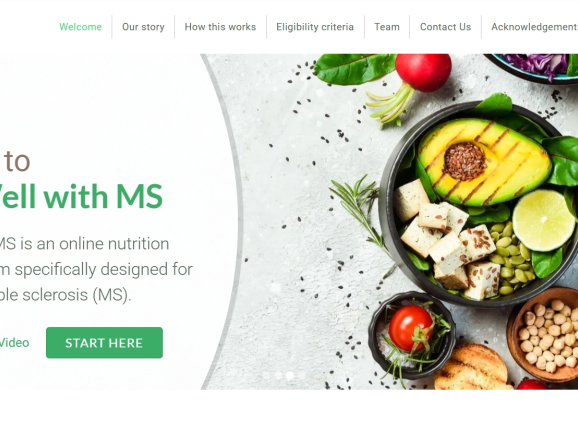Click the lime half in the food bowl
This screenshot has width=578, height=433.
(x=543, y=220)
